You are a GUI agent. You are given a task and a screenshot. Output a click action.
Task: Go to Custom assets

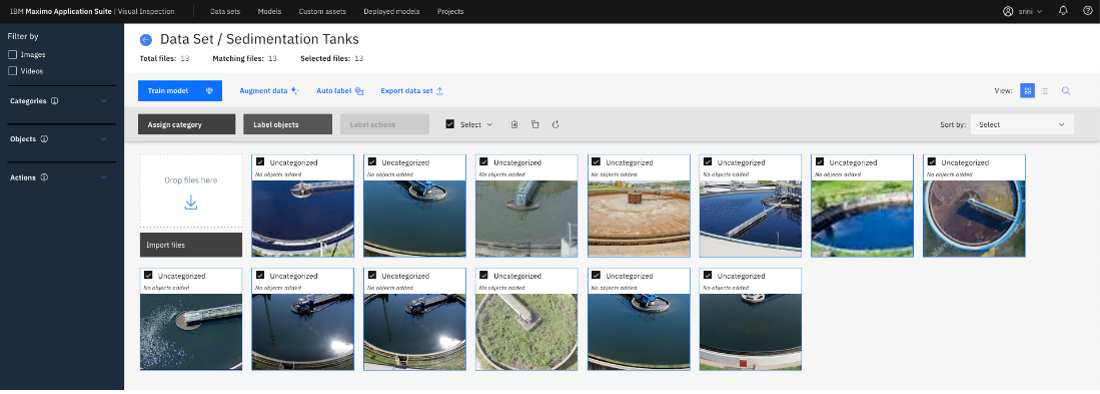tap(323, 11)
